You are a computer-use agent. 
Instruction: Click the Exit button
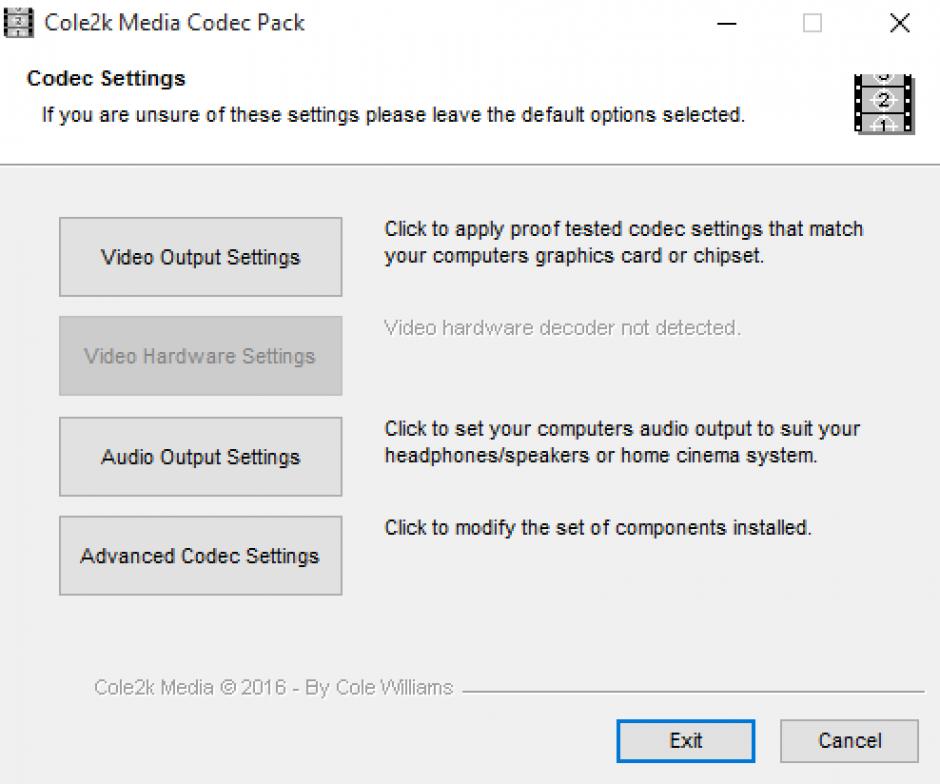pyautogui.click(x=685, y=741)
